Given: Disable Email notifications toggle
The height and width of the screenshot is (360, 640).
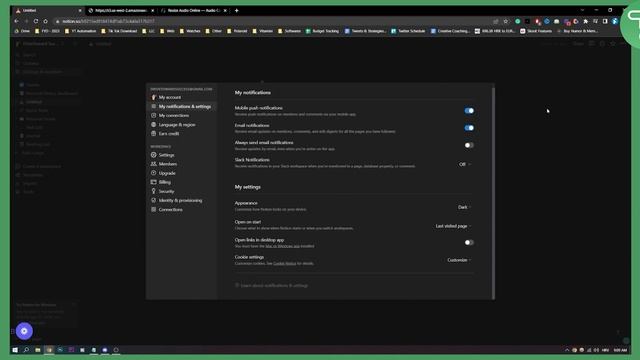Looking at the screenshot, I should coord(469,128).
